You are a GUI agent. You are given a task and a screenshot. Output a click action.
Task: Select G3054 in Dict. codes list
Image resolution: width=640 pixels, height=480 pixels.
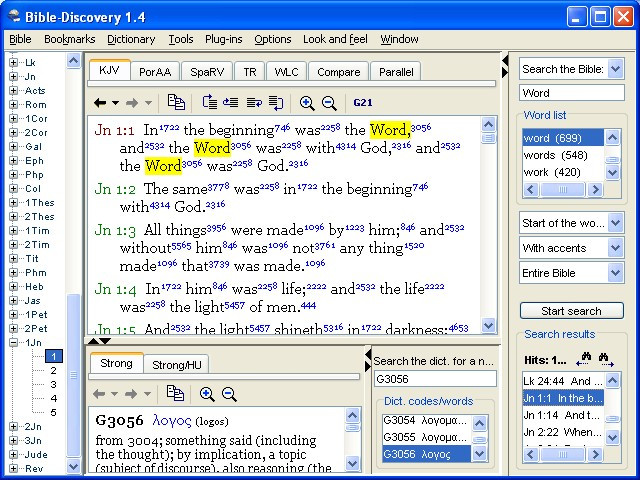[427, 420]
